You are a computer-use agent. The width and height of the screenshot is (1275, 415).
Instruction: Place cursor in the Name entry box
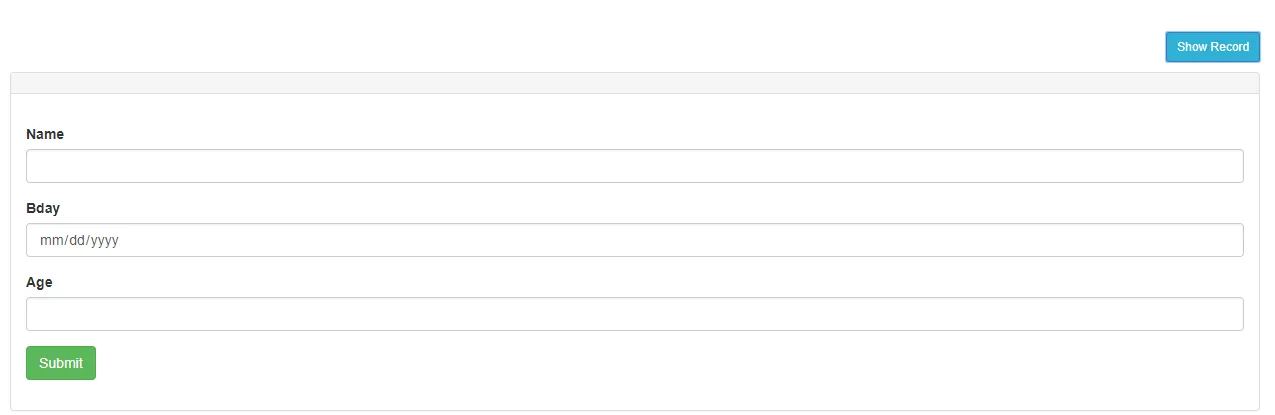(x=634, y=166)
